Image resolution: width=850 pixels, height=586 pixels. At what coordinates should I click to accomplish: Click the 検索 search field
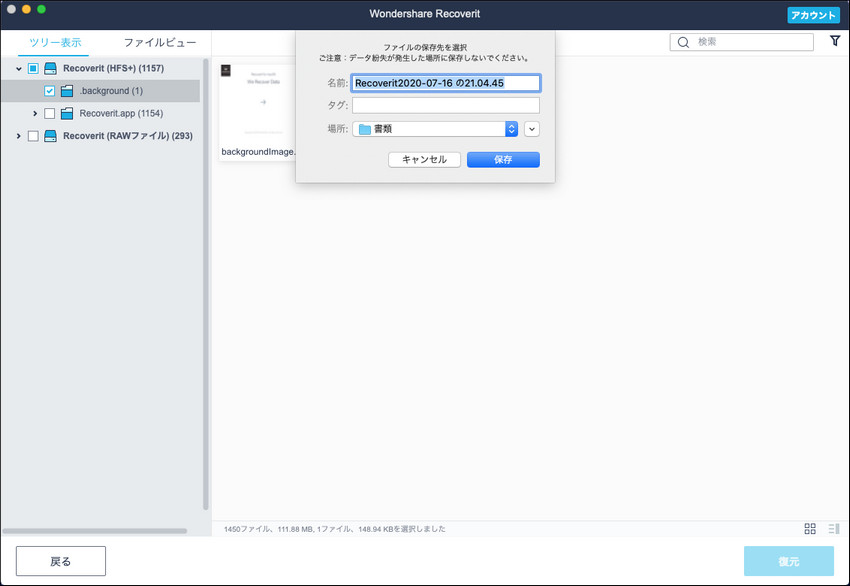tap(742, 42)
